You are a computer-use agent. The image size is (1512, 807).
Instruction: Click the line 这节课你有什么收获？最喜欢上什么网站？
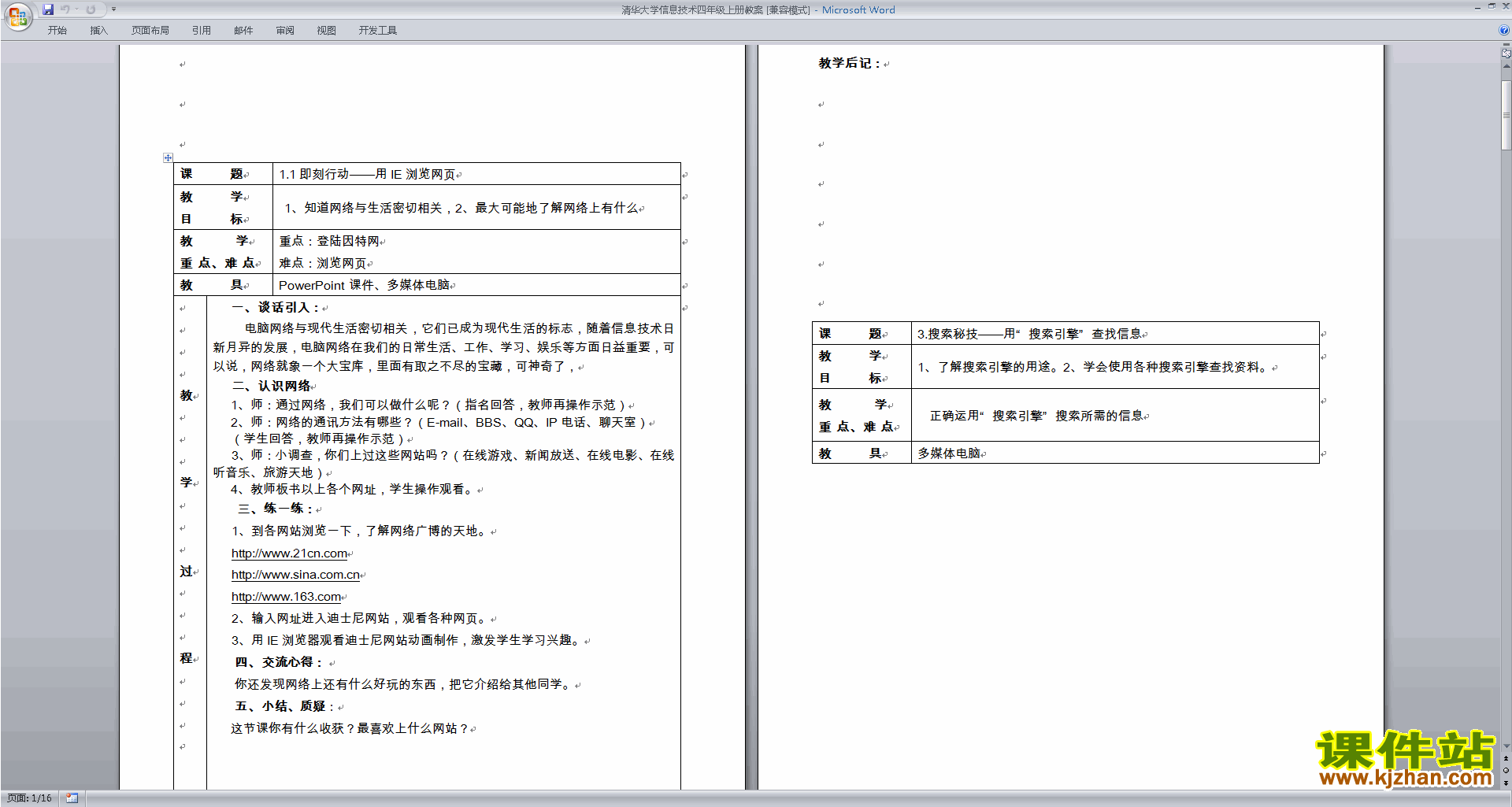pos(350,728)
